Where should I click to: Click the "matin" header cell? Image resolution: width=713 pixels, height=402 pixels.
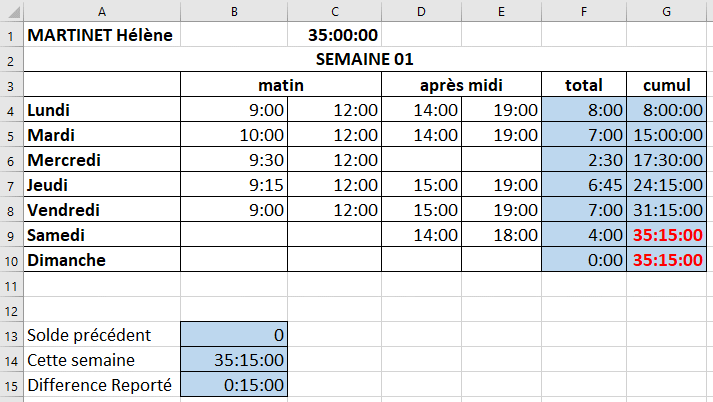click(x=280, y=85)
